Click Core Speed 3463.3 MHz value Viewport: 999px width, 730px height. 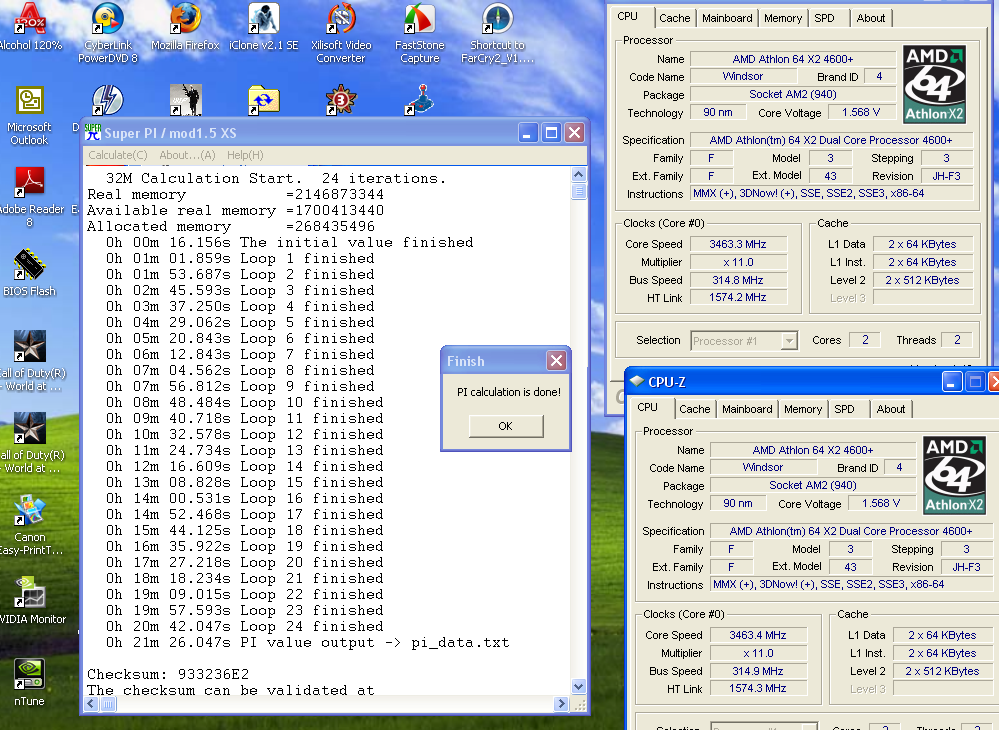point(738,244)
